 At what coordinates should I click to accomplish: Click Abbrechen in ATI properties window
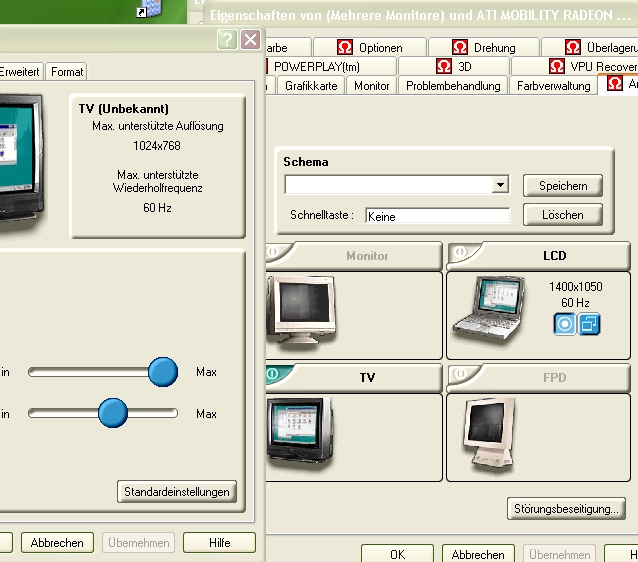[x=478, y=554]
